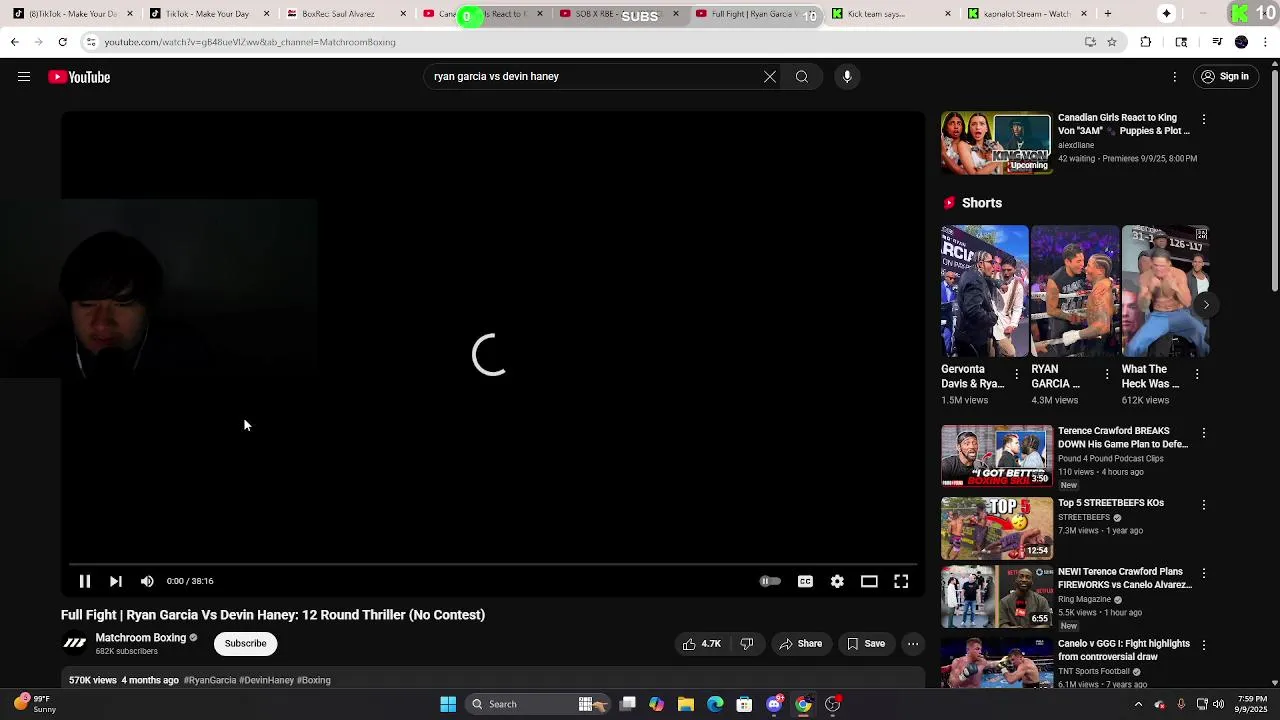Enter full screen mode
This screenshot has width=1280, height=720.
[901, 581]
